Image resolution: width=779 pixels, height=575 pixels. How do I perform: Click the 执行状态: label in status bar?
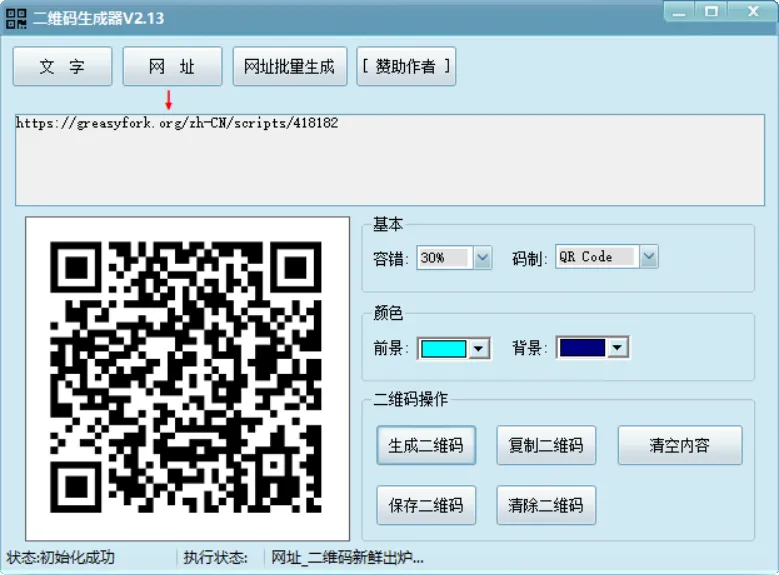pyautogui.click(x=216, y=558)
